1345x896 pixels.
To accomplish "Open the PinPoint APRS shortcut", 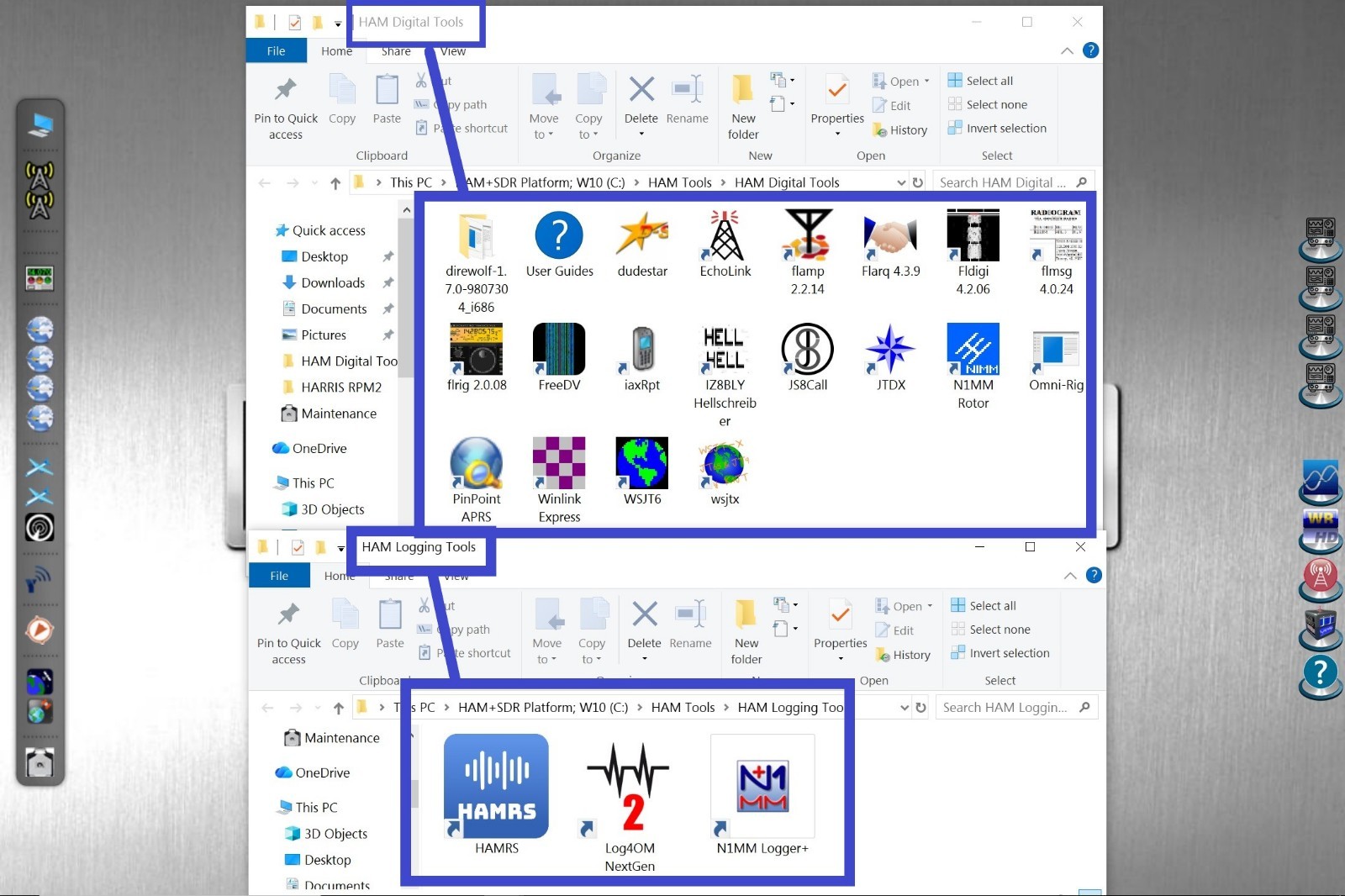I will tap(476, 464).
